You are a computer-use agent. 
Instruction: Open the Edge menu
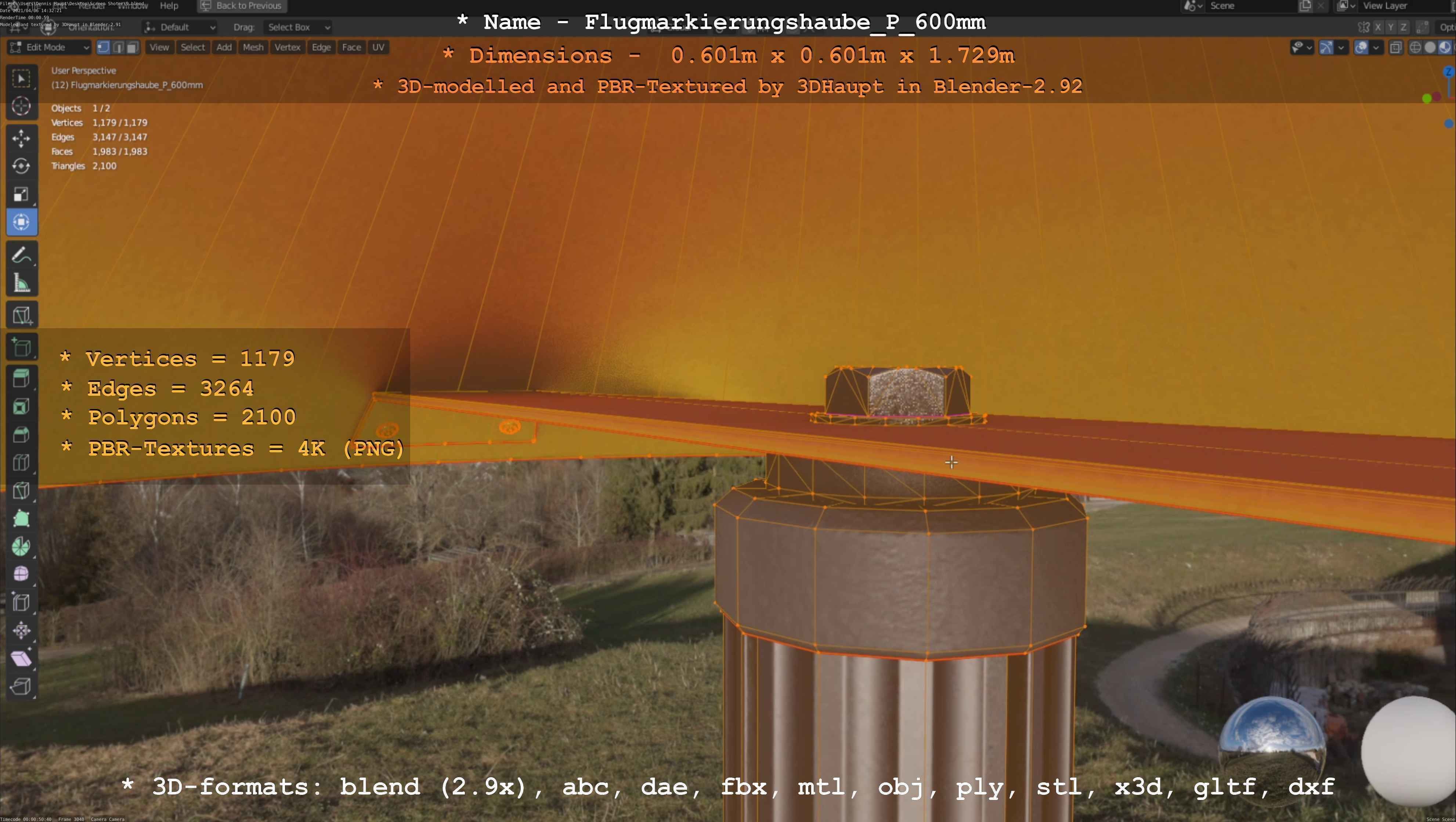(321, 47)
